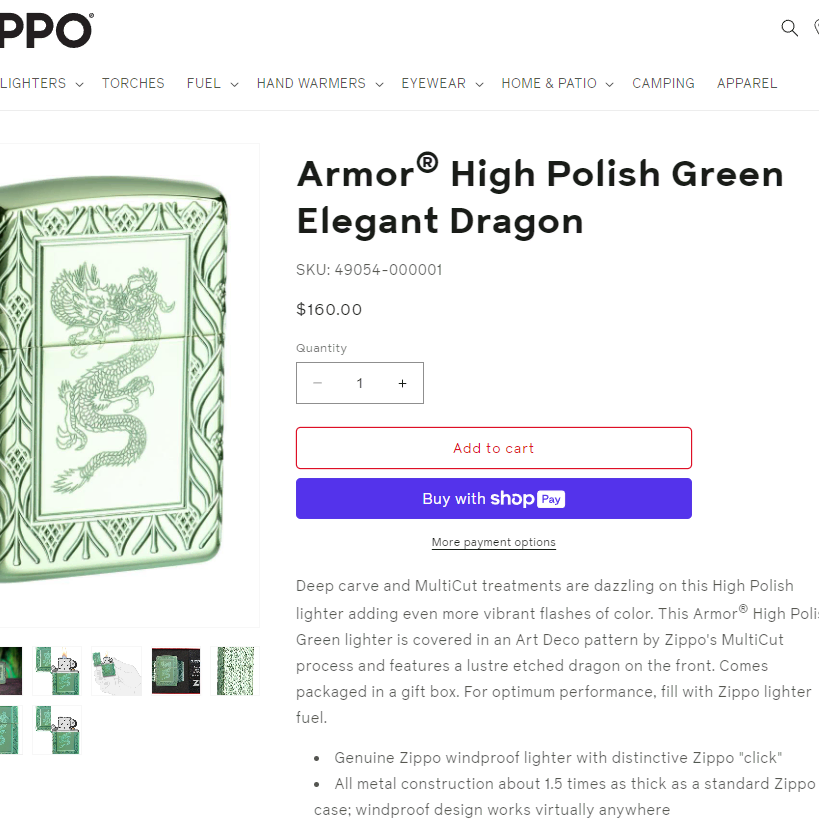This screenshot has width=819, height=819.
Task: Expand the Lighters menu chevron
Action: coord(79,84)
